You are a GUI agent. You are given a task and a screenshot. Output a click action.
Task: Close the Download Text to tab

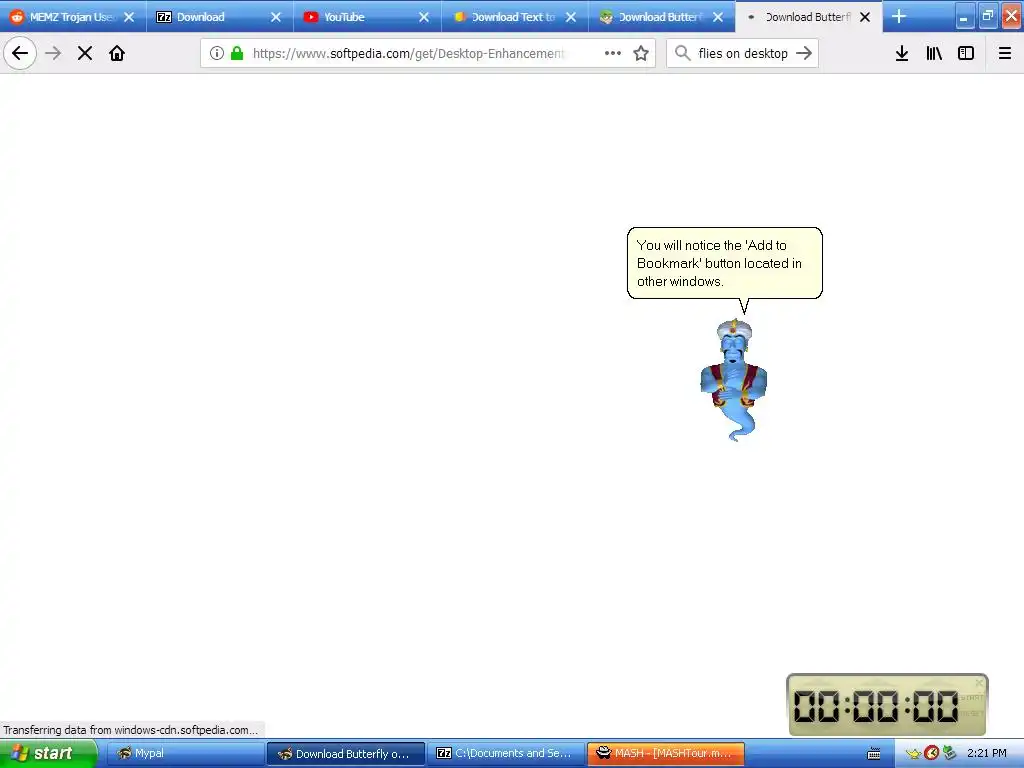pyautogui.click(x=571, y=17)
